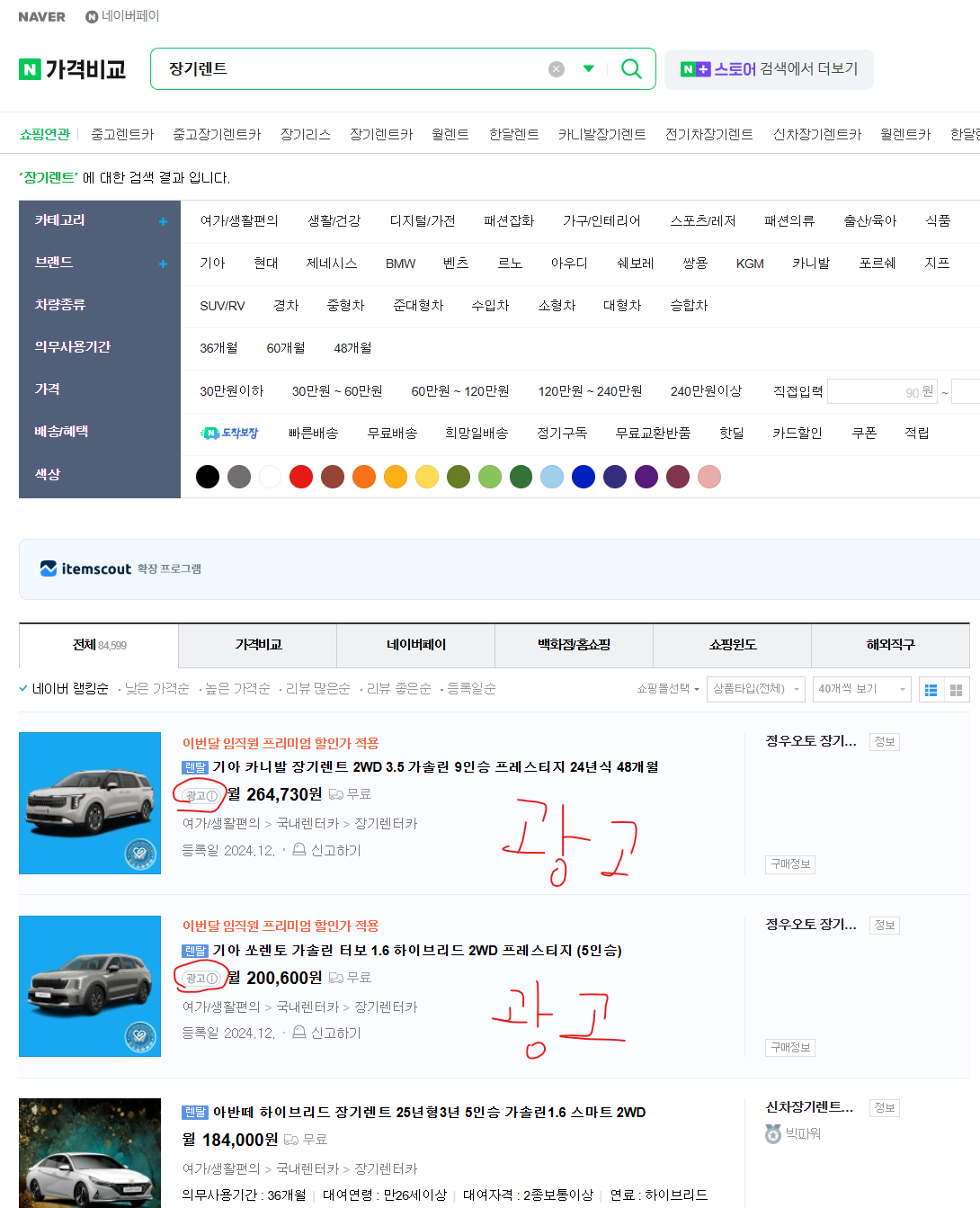Click the 신고하기 icon on the 쏘렌토 listing
The image size is (980, 1208).
tap(299, 1033)
